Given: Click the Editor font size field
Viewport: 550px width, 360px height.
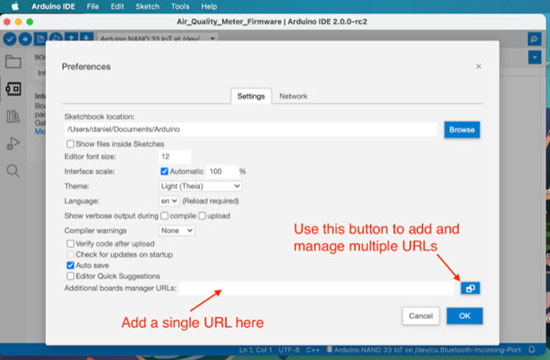Looking at the screenshot, I should 175,156.
